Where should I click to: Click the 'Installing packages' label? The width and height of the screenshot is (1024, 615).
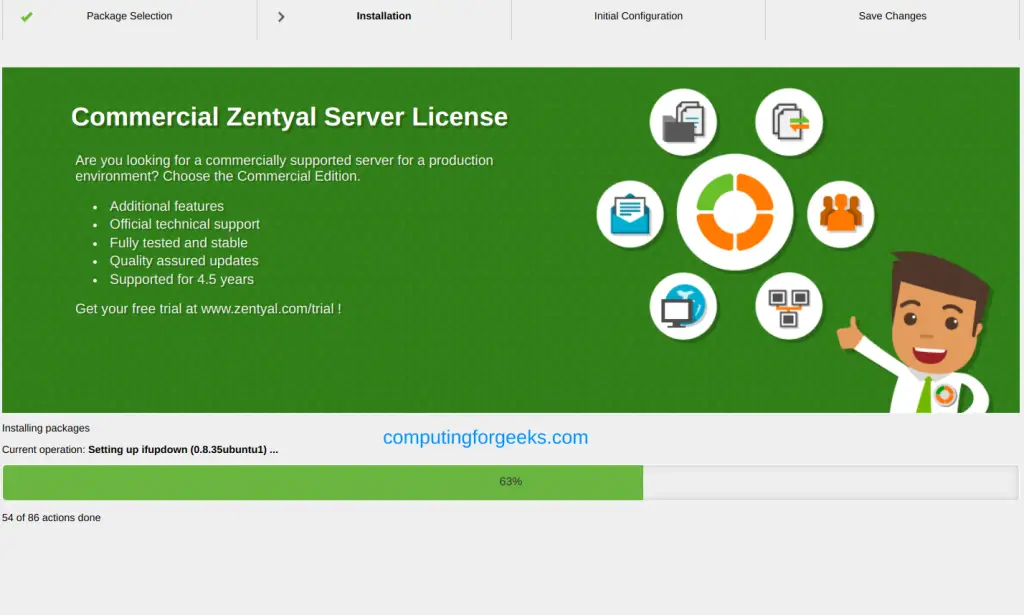pos(46,428)
